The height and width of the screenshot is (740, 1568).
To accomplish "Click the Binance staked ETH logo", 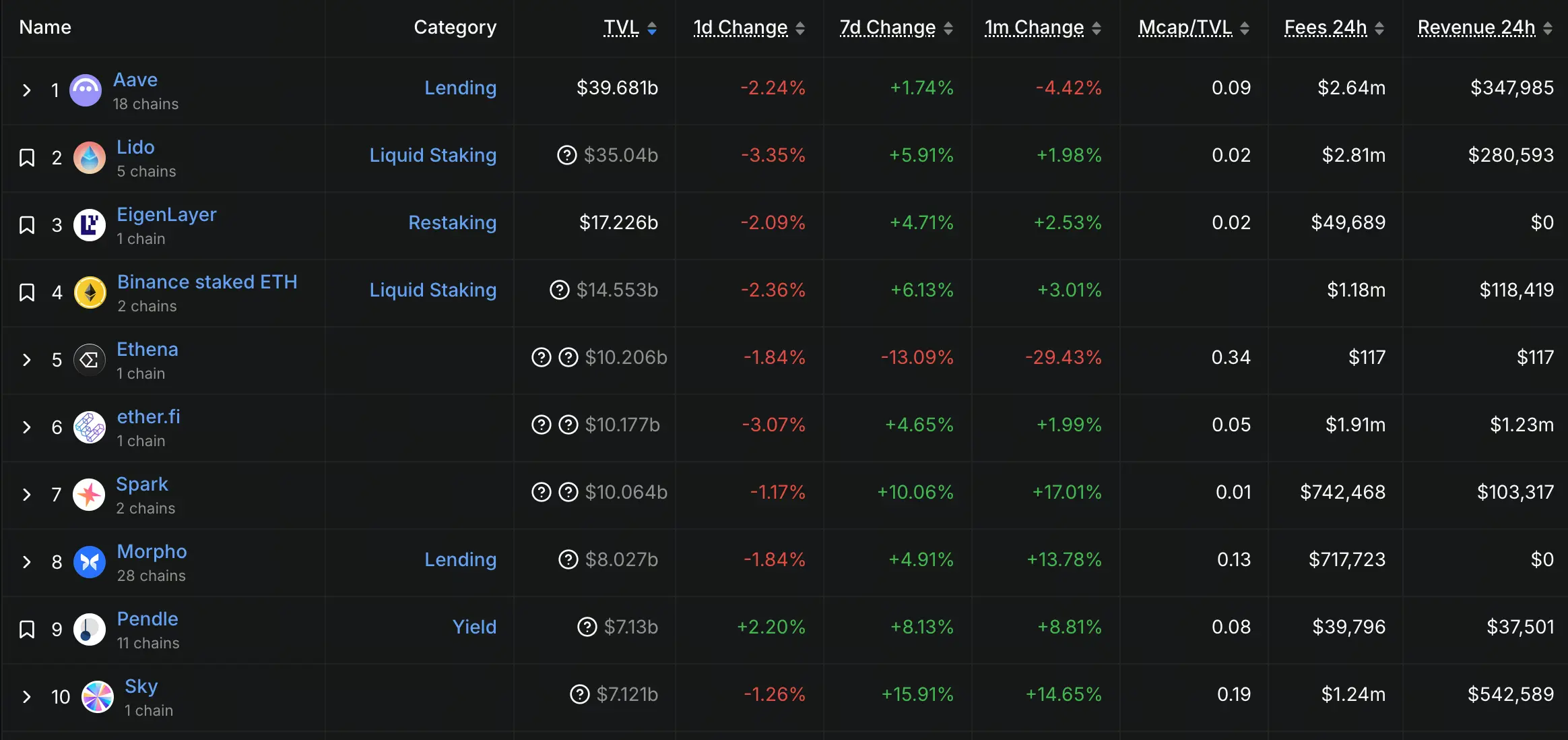I will coord(90,292).
